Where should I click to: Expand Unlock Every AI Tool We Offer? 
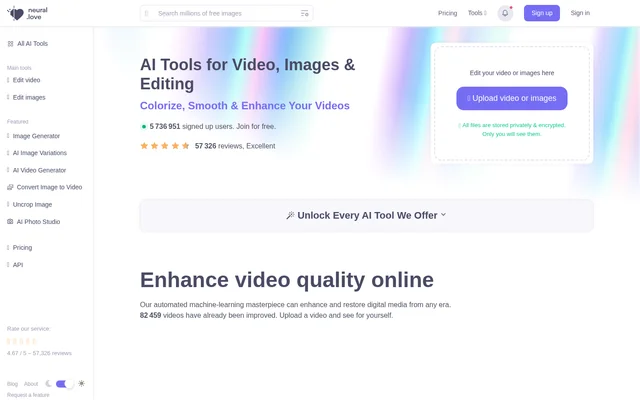click(x=367, y=216)
